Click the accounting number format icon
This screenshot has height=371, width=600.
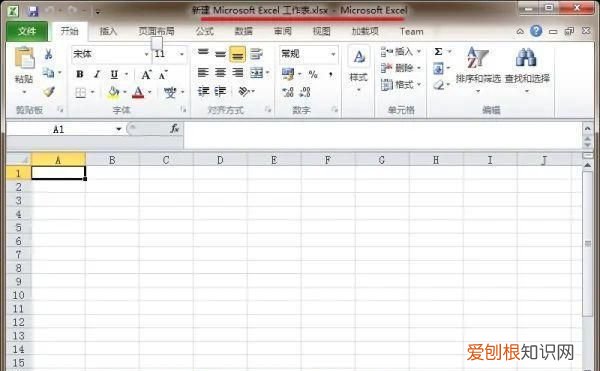coord(288,73)
